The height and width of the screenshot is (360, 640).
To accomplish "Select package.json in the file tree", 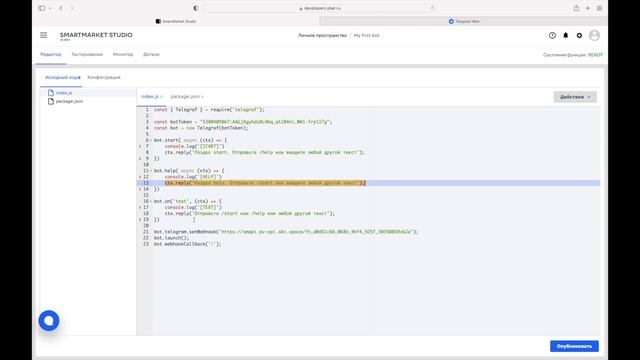I will [69, 101].
